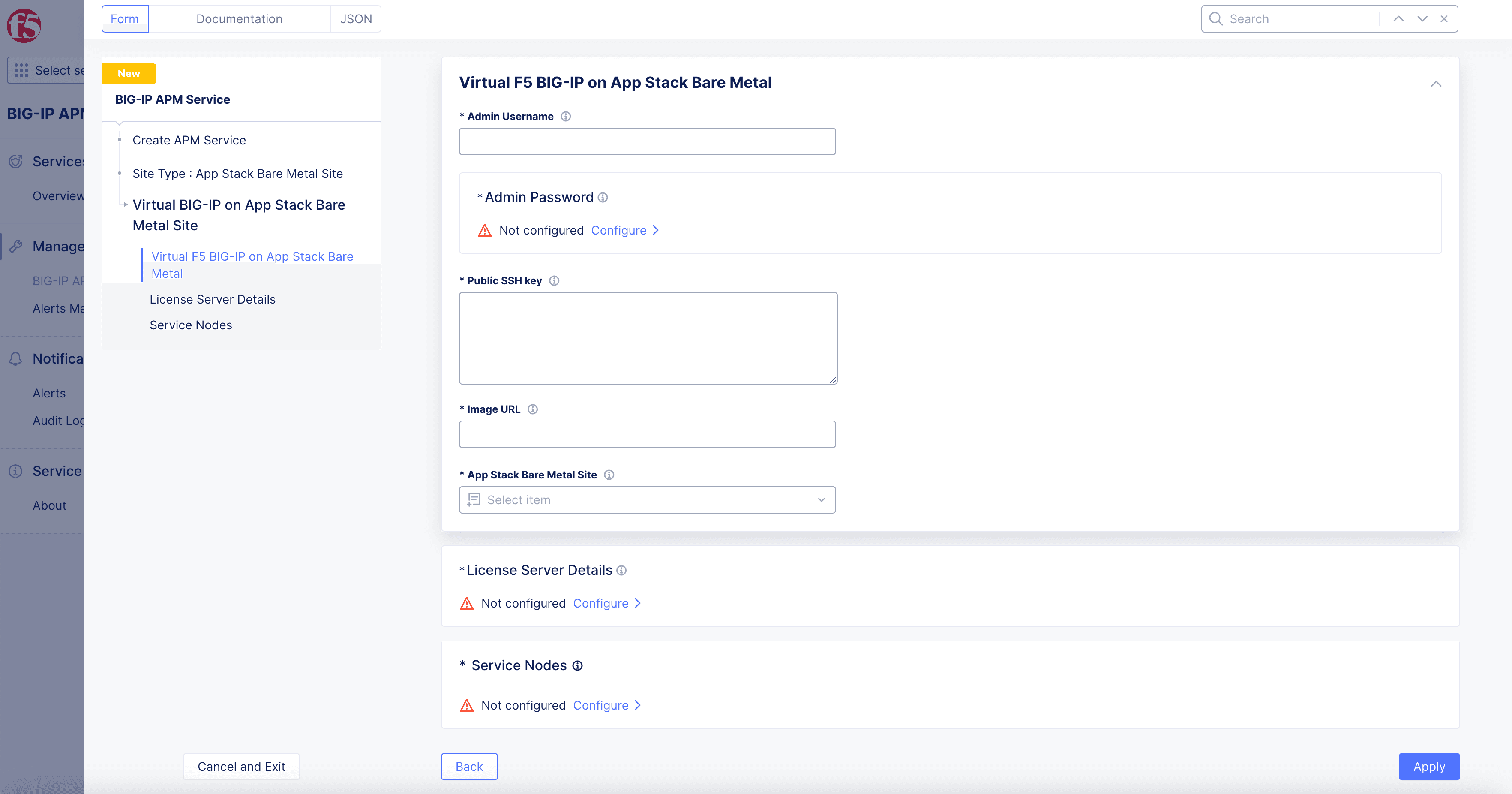Configure License Server Details
The height and width of the screenshot is (794, 1512).
(600, 603)
